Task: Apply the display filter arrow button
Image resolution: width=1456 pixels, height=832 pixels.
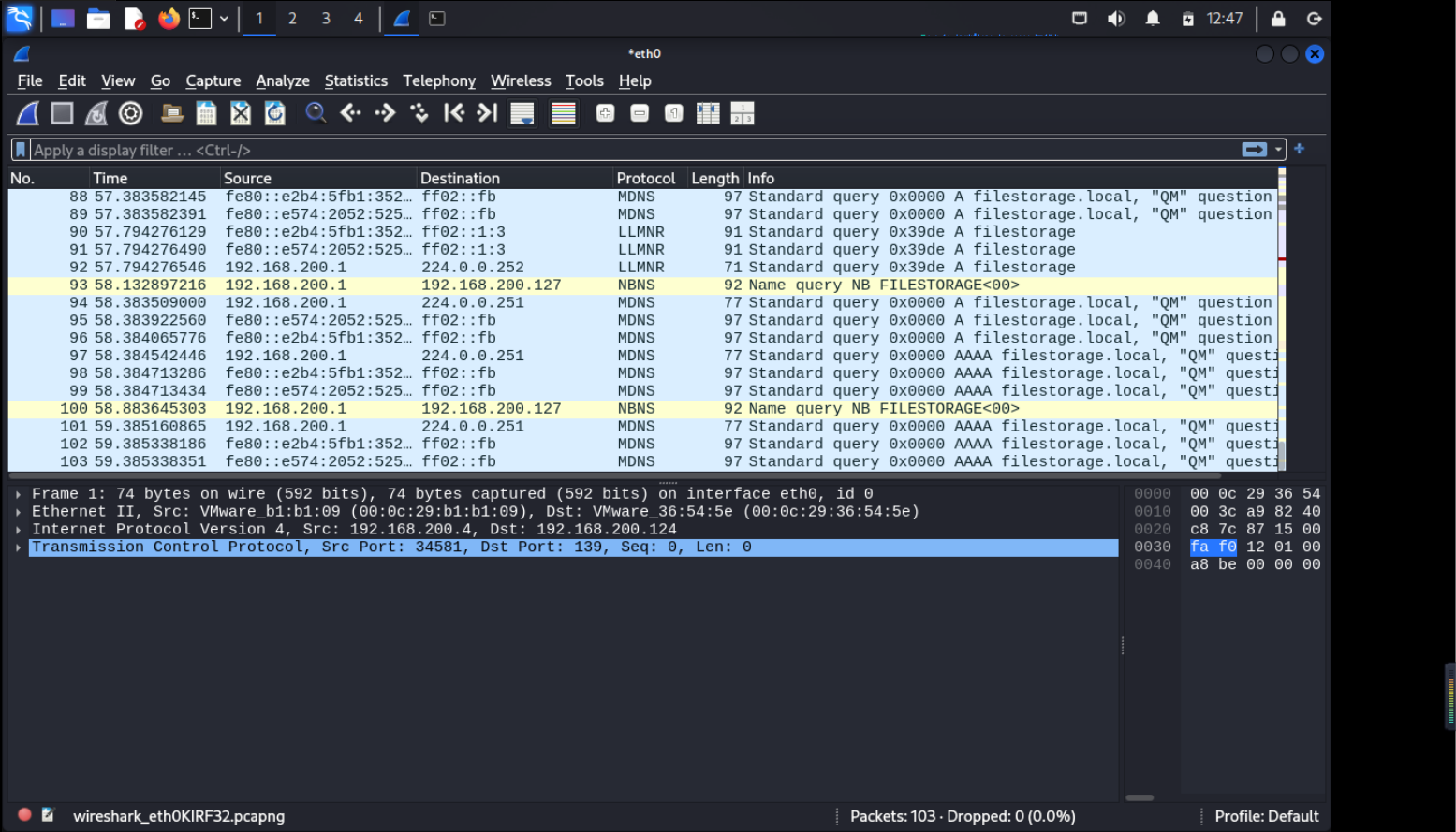Action: [1255, 150]
